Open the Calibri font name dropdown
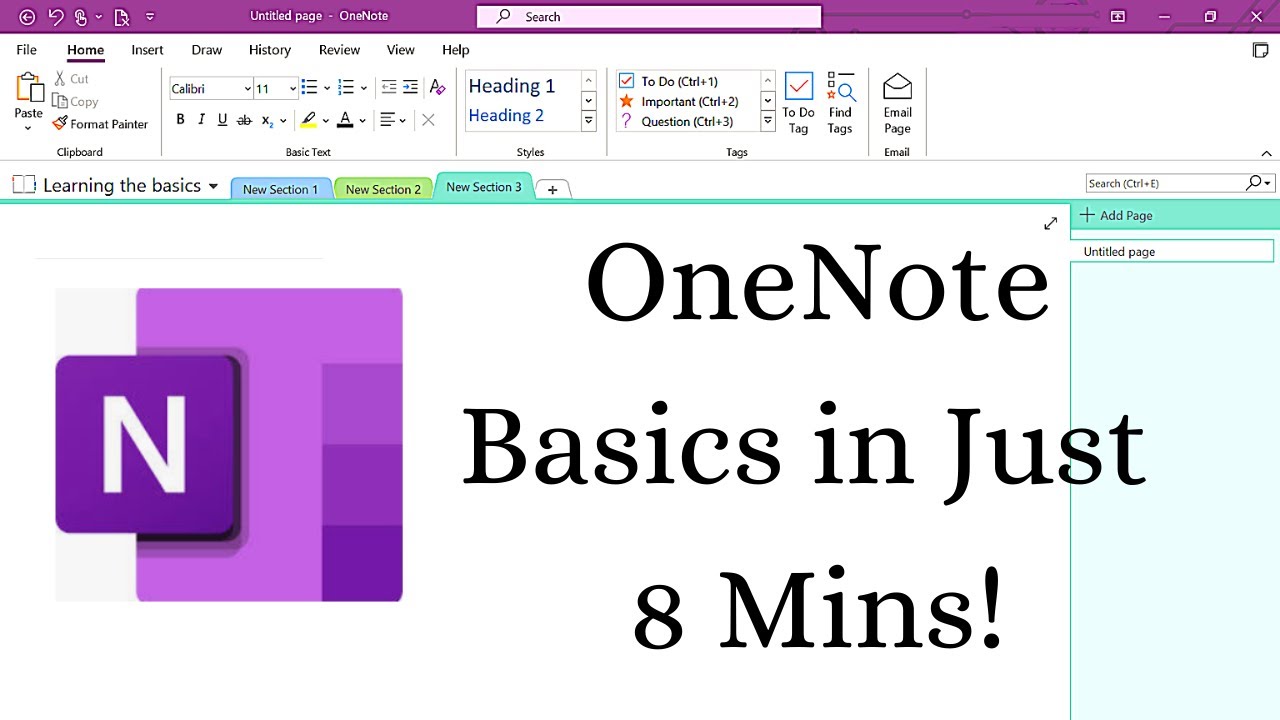 247,89
